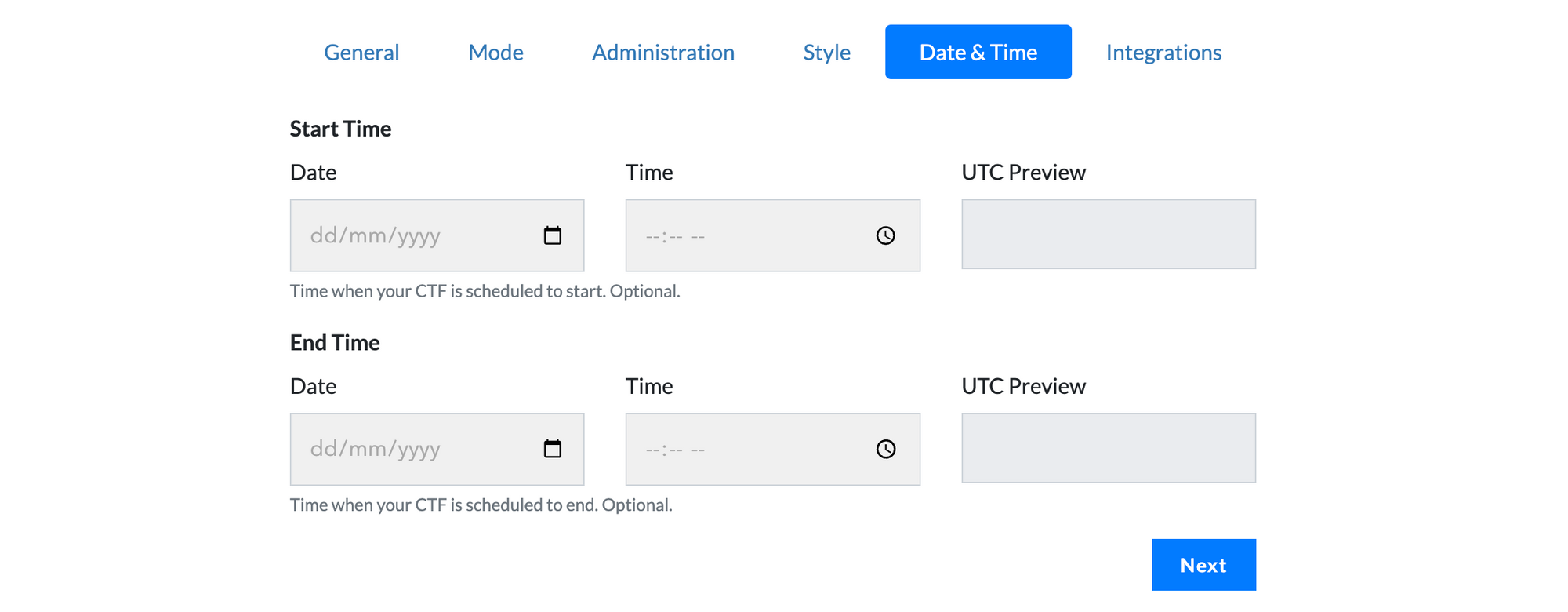Switch to the General tab
Screen dimensions: 1568x612
pyautogui.click(x=361, y=52)
